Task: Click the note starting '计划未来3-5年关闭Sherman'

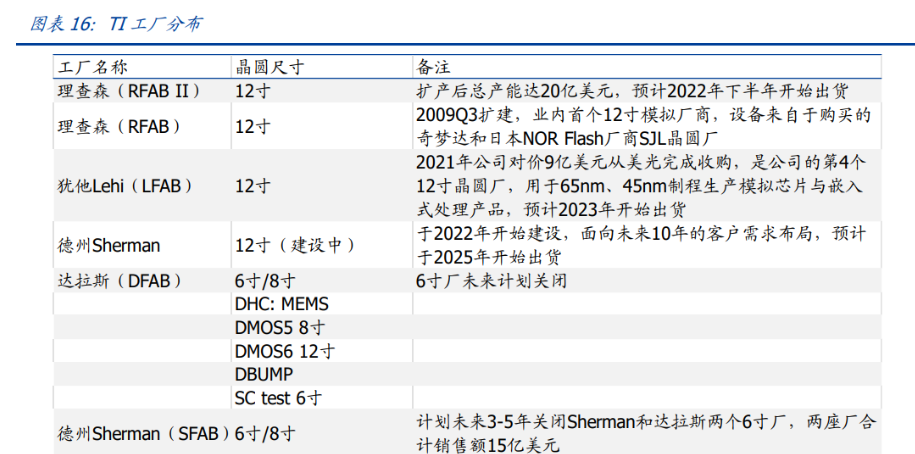Action: (645, 423)
